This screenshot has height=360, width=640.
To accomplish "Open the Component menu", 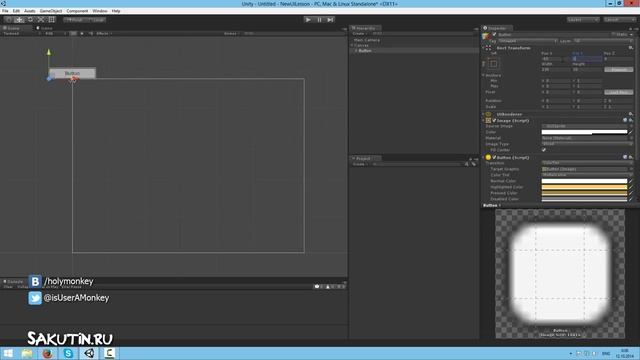I will (77, 11).
